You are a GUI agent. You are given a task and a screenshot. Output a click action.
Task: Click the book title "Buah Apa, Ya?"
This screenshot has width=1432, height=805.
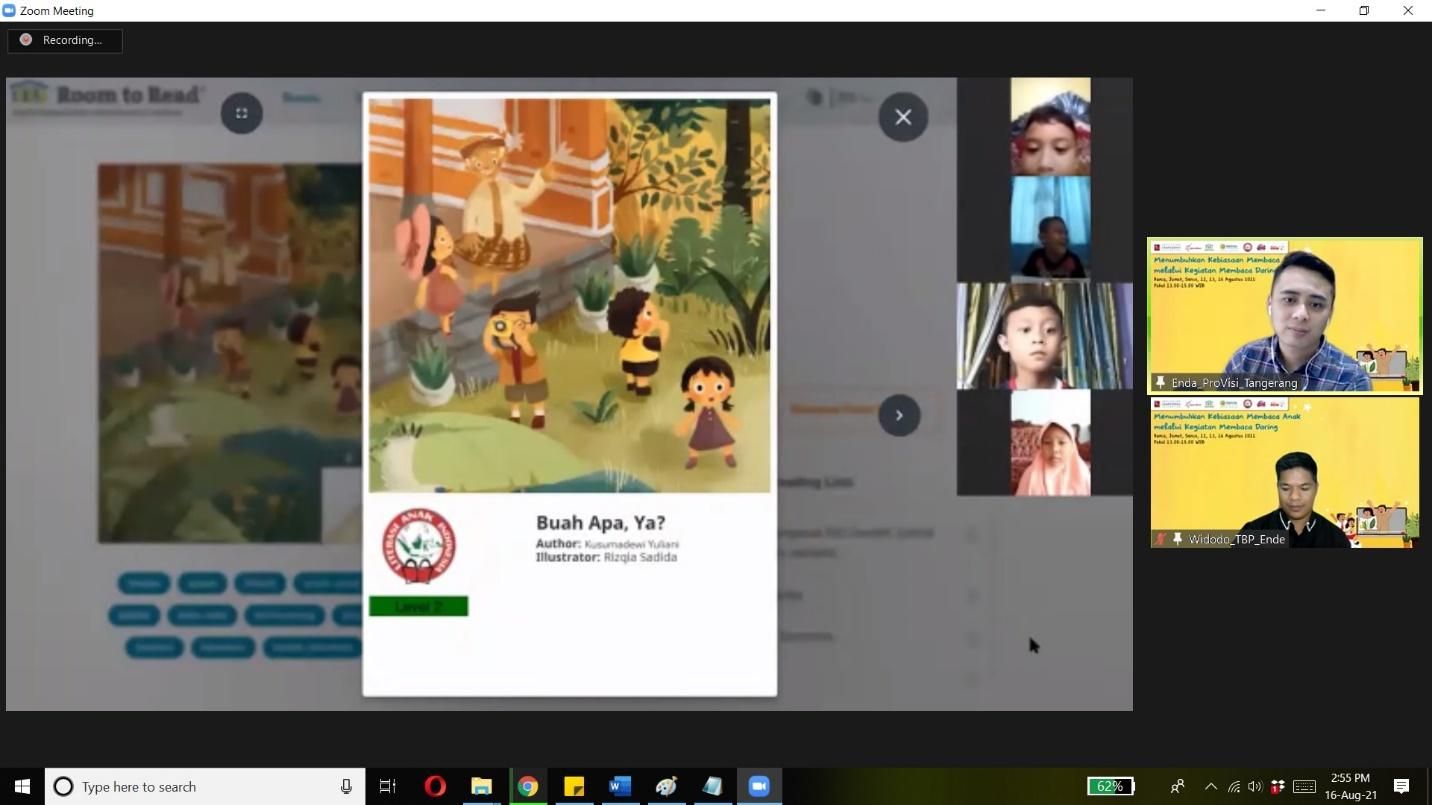tap(600, 522)
